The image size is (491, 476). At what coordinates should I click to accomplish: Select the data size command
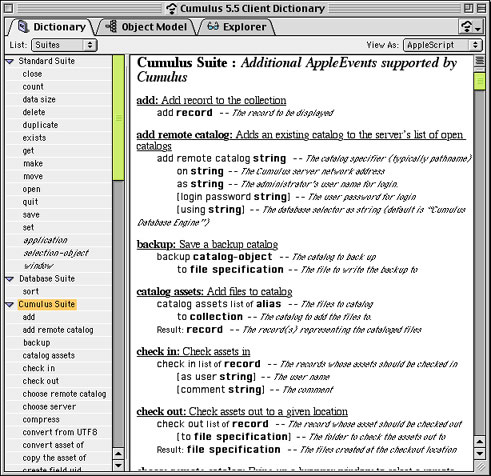(x=39, y=99)
